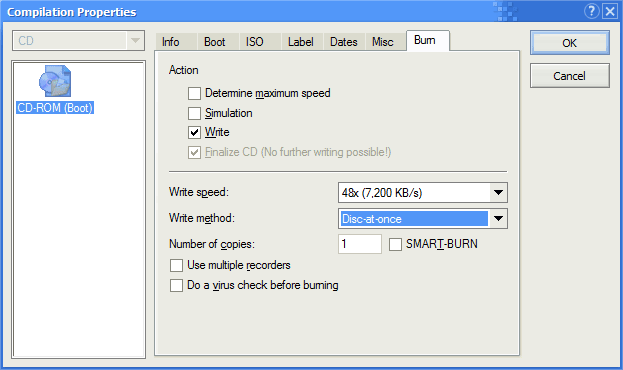Select the CD-ROM (Boot) compilation icon
Image resolution: width=623 pixels, height=370 pixels.
tap(55, 81)
